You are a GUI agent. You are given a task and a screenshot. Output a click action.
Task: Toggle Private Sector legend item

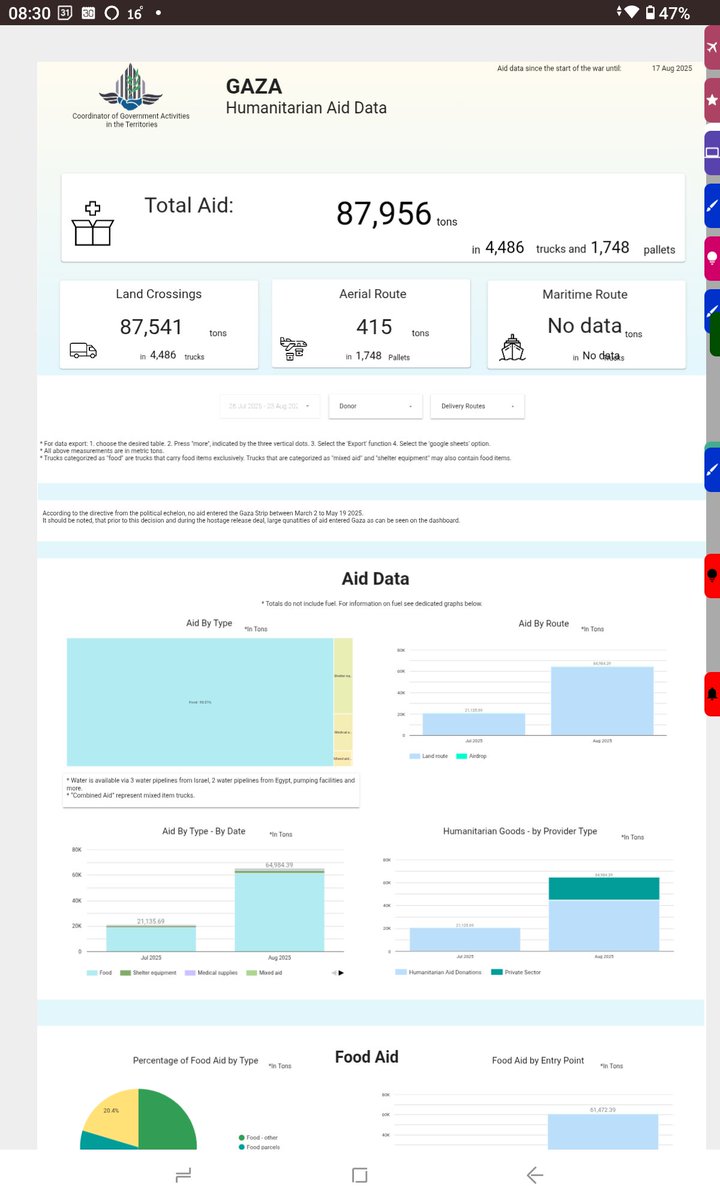point(517,972)
